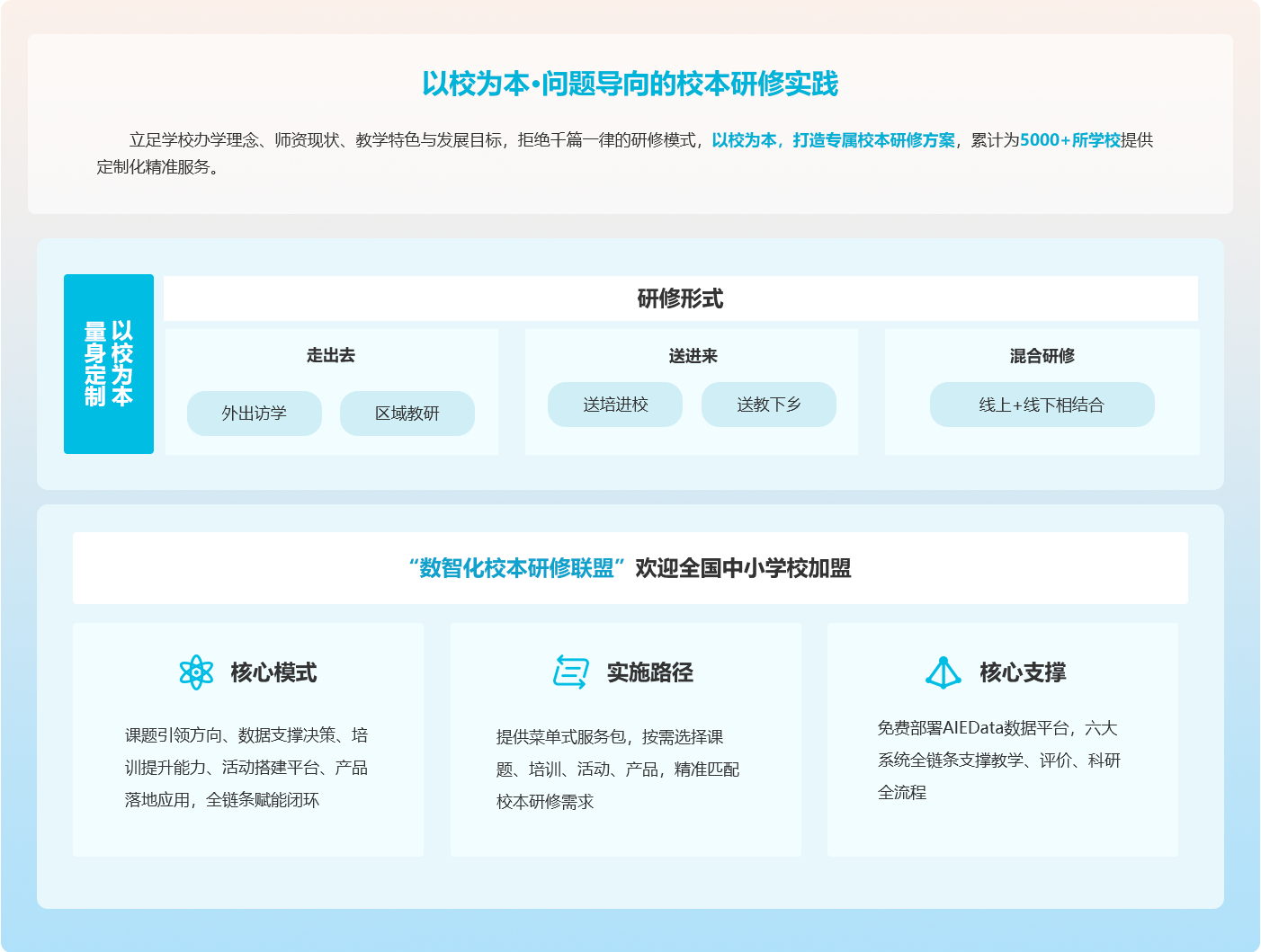The image size is (1261, 952).
Task: Click the atom icon beside 核心模式
Action: point(196,672)
